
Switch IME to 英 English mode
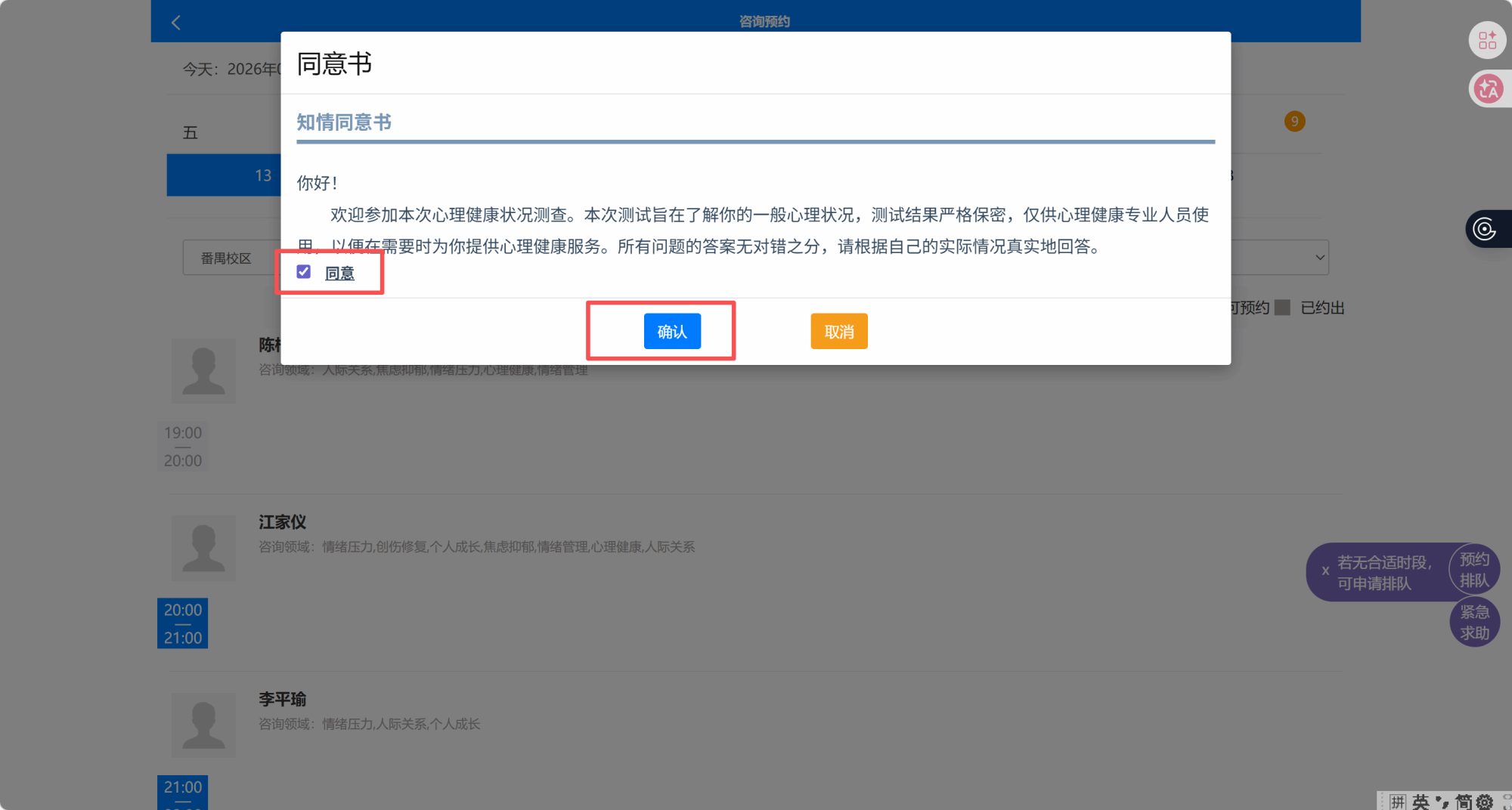(x=1421, y=802)
